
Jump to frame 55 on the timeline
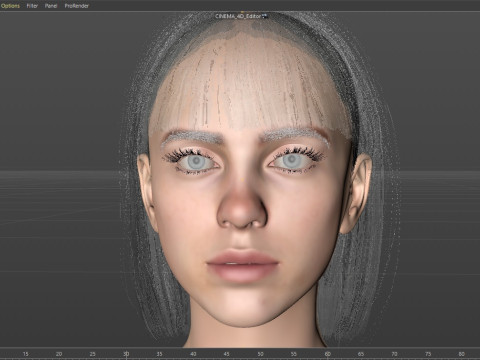point(294,354)
